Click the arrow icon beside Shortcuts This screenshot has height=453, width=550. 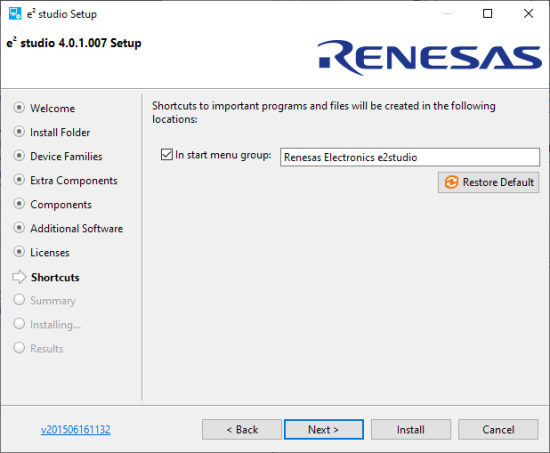19,277
